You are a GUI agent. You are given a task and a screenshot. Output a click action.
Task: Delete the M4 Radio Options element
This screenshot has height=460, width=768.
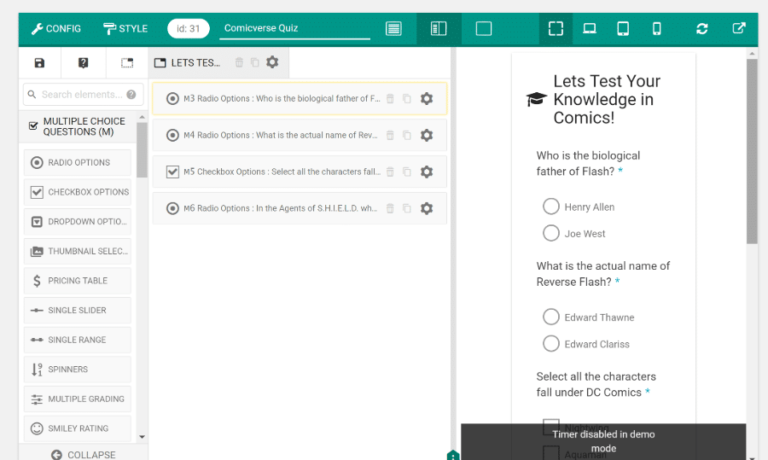pos(390,135)
